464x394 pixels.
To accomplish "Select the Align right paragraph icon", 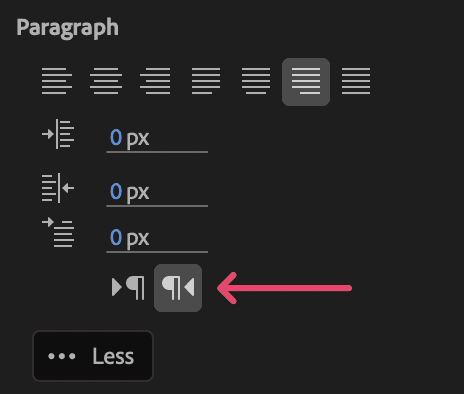I will click(155, 81).
